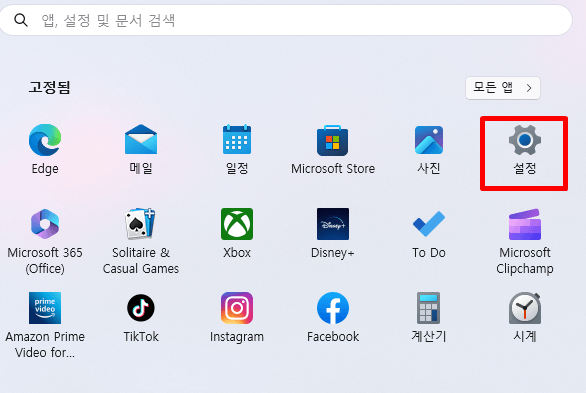Open the 시계 (Clock) app

coord(525,308)
